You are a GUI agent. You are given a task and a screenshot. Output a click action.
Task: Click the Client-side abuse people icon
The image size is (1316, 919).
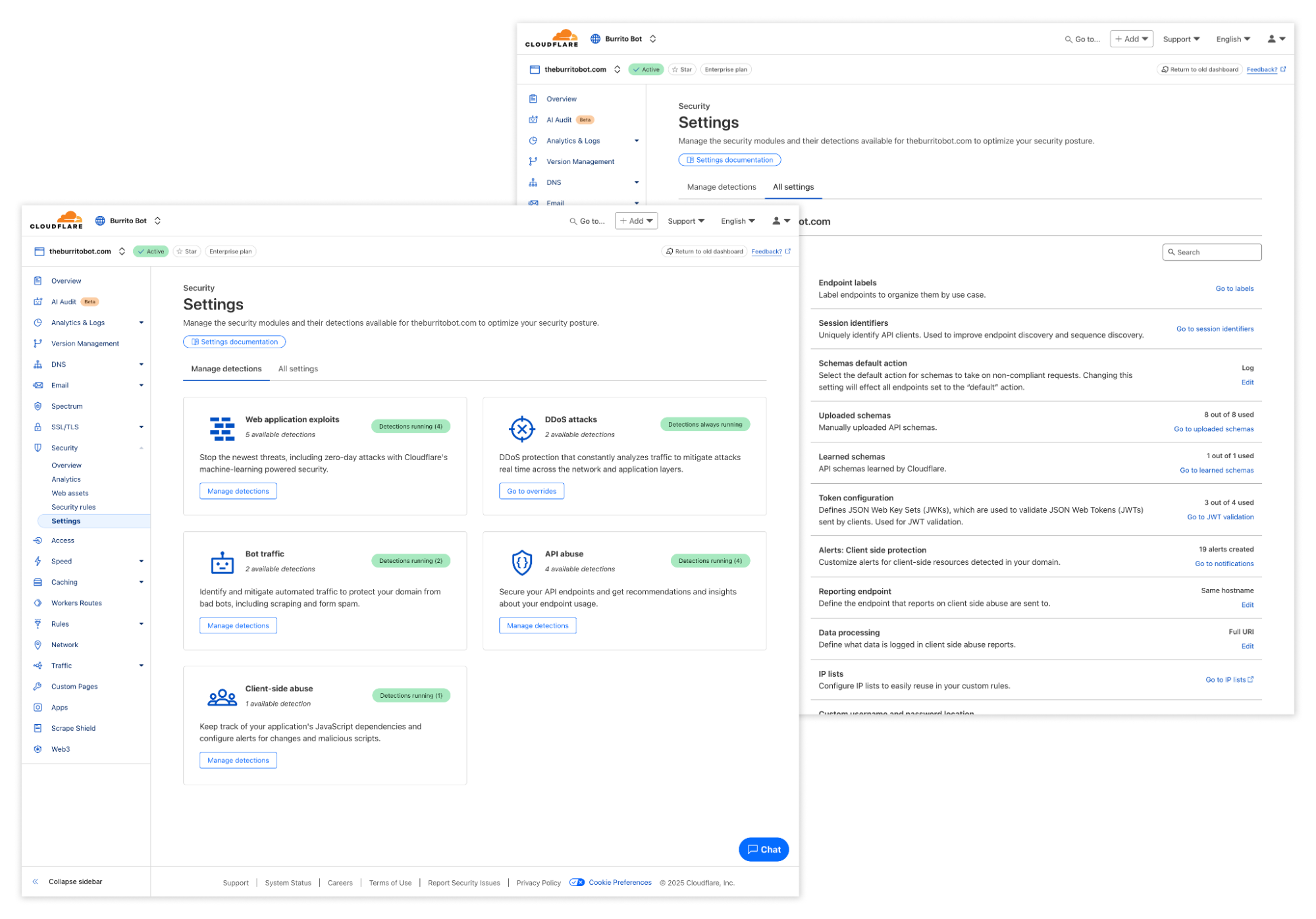222,698
